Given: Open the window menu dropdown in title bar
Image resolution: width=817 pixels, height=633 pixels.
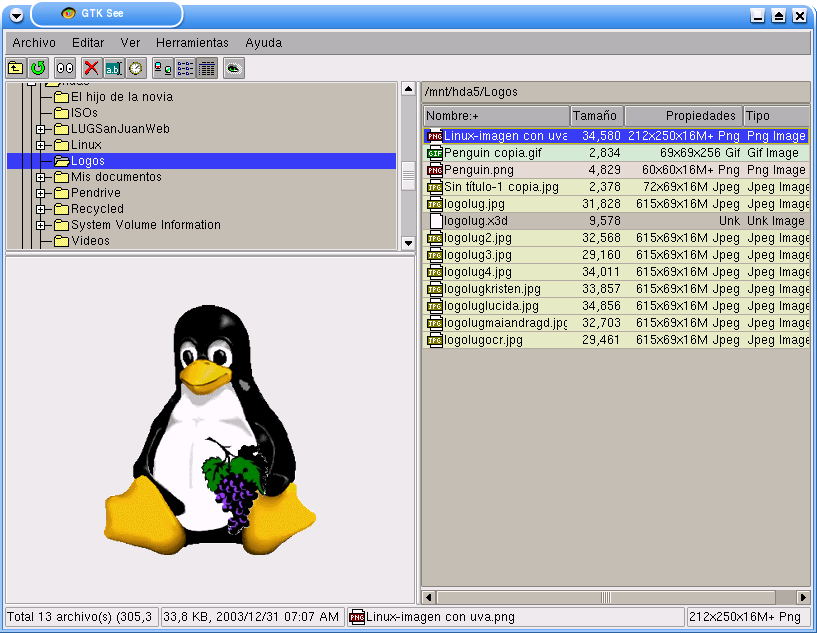Looking at the screenshot, I should point(17,16).
